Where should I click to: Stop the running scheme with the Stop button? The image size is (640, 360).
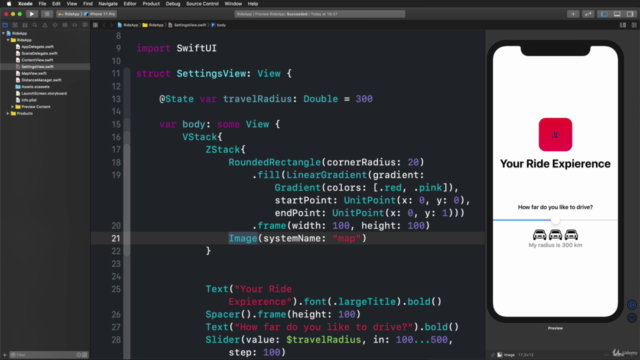[47, 14]
